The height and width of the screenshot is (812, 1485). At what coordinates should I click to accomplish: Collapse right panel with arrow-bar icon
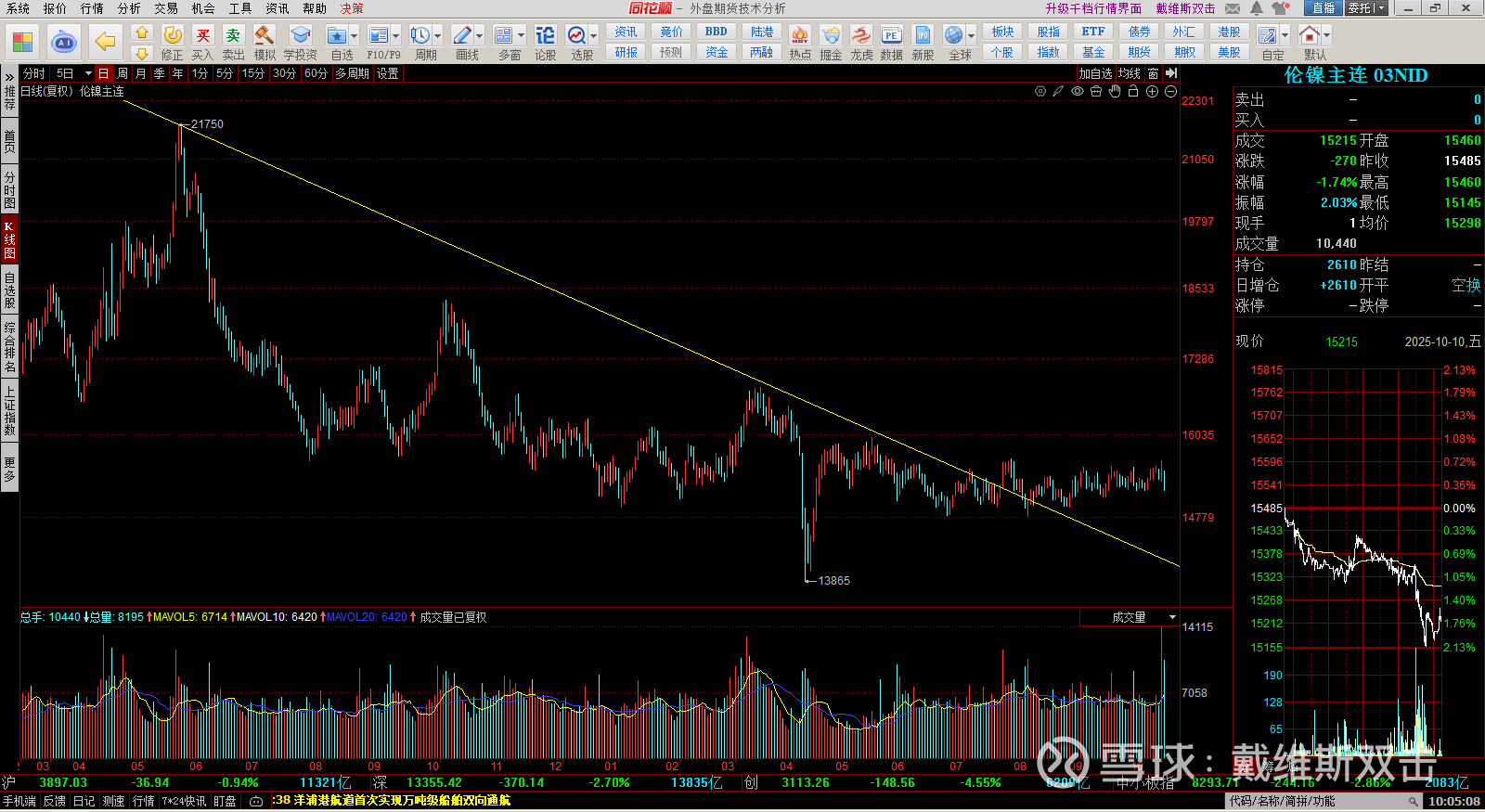tap(1171, 73)
